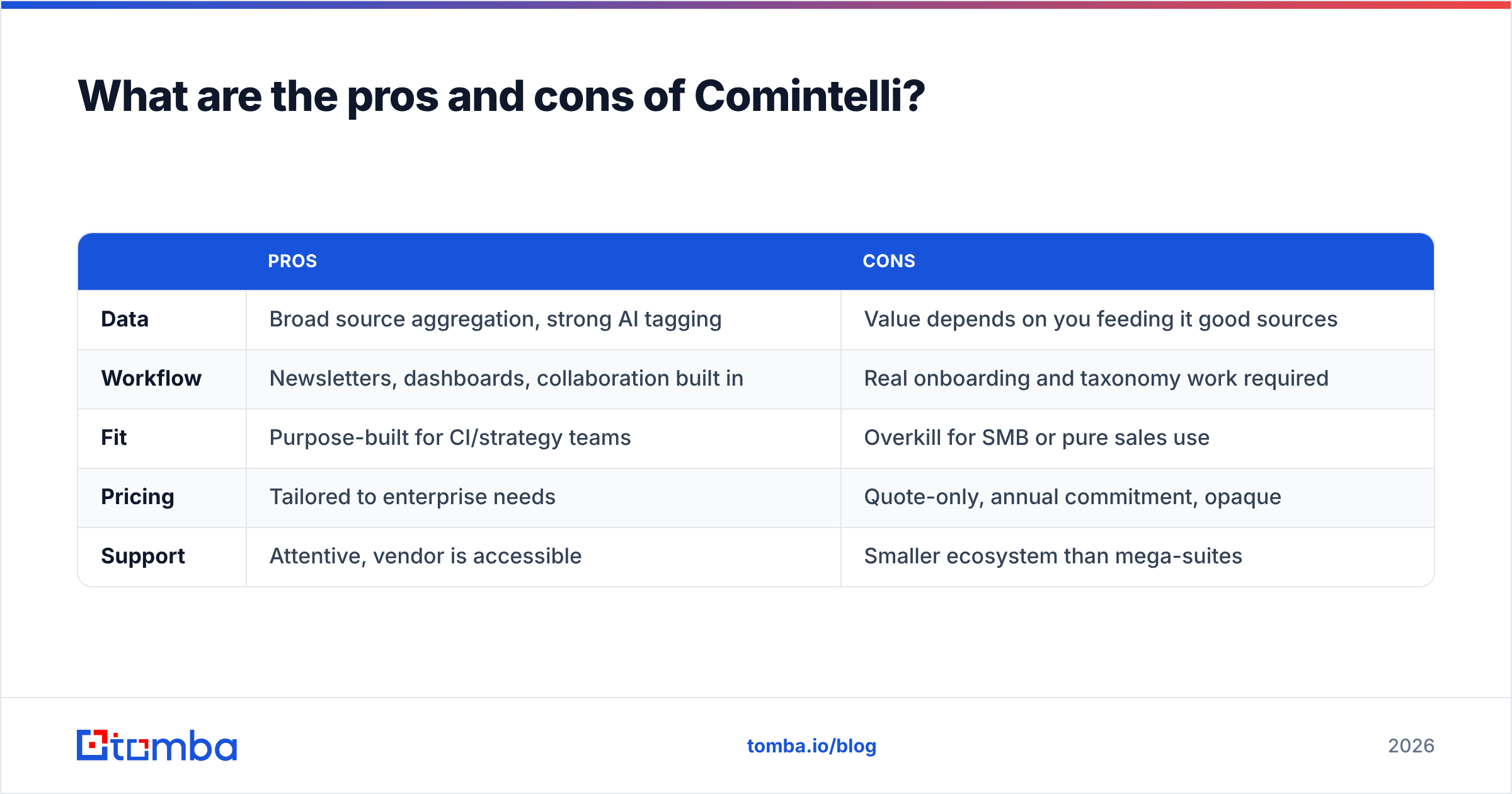Click 'Smaller ecosystem than mega-suites'
Image resolution: width=1512 pixels, height=794 pixels.
click(1053, 556)
